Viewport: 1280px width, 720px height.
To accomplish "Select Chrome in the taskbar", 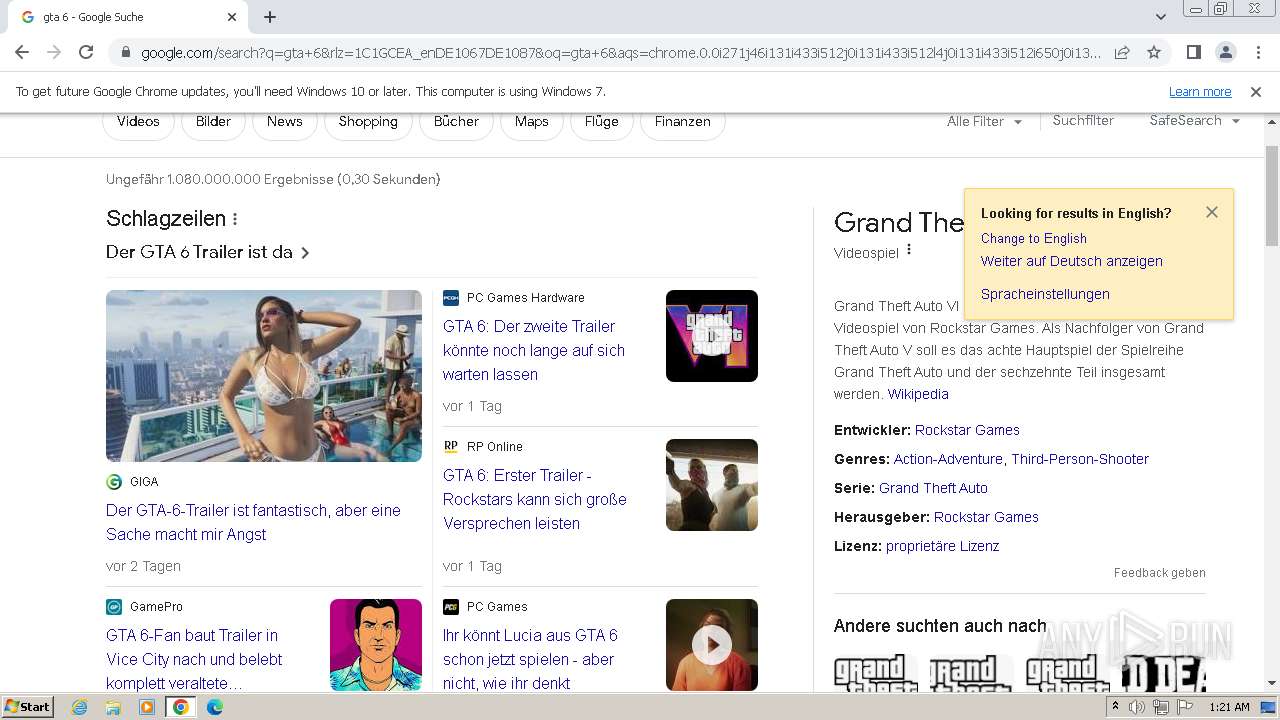I will 181,707.
